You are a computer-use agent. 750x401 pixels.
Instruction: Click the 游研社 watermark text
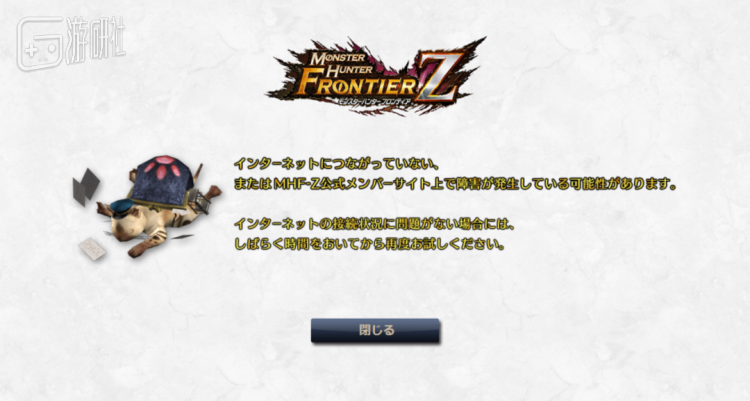pyautogui.click(x=96, y=41)
